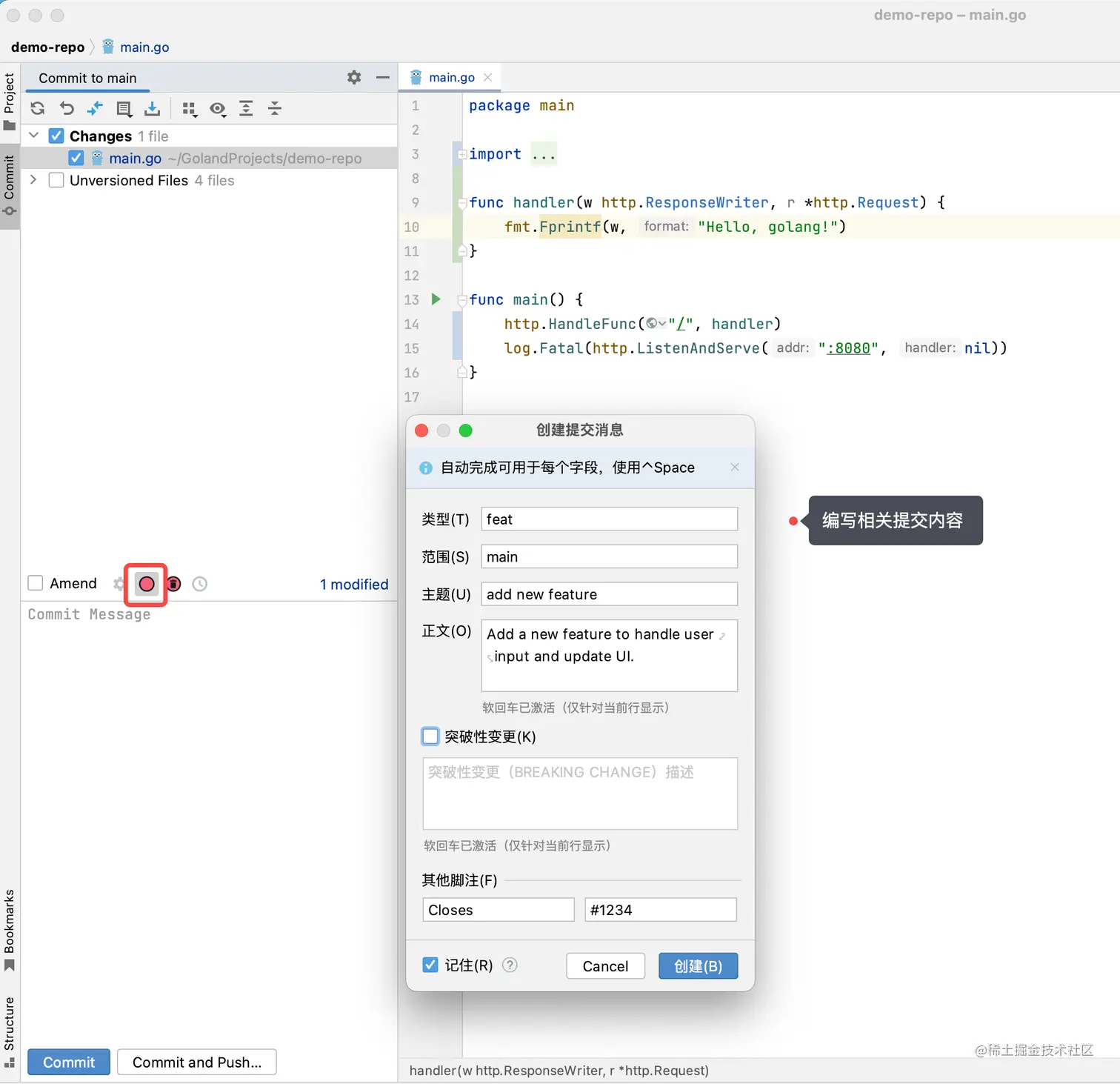
Task: Hide the Commit panel with dash icon
Action: click(x=382, y=77)
